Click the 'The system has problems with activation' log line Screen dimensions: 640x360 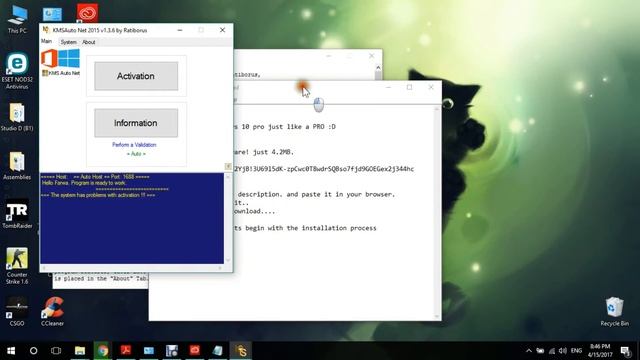coord(98,195)
